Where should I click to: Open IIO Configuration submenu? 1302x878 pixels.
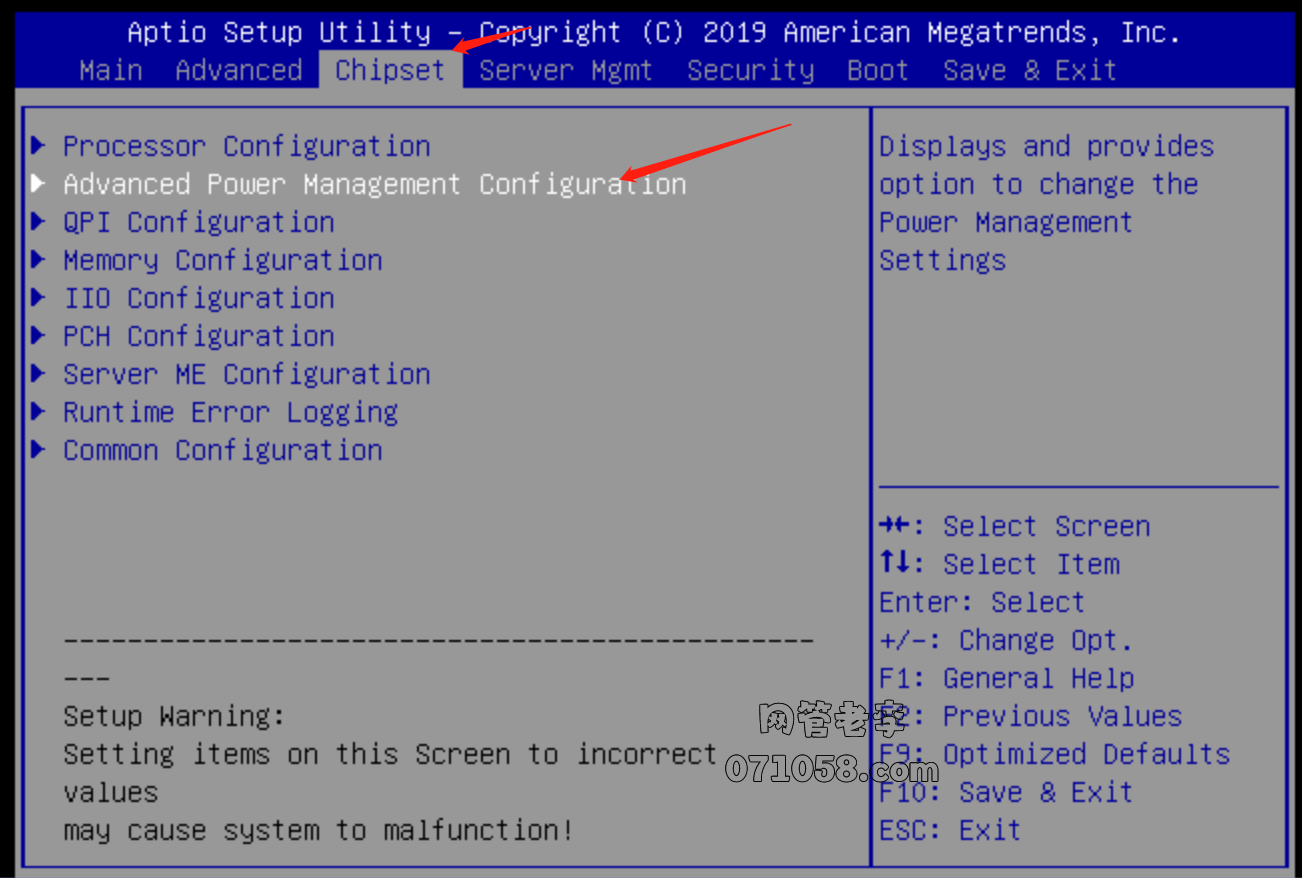point(198,299)
